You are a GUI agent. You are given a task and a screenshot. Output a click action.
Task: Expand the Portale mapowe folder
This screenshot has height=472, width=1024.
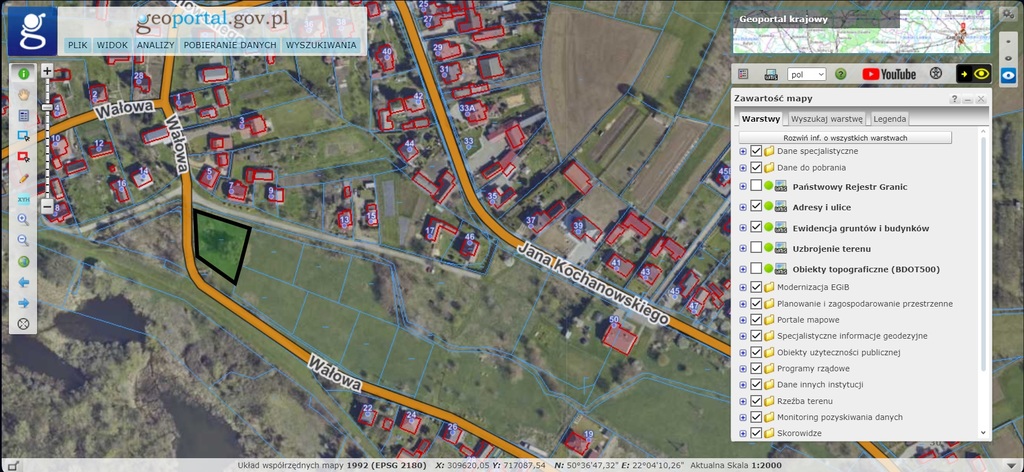[x=743, y=319]
